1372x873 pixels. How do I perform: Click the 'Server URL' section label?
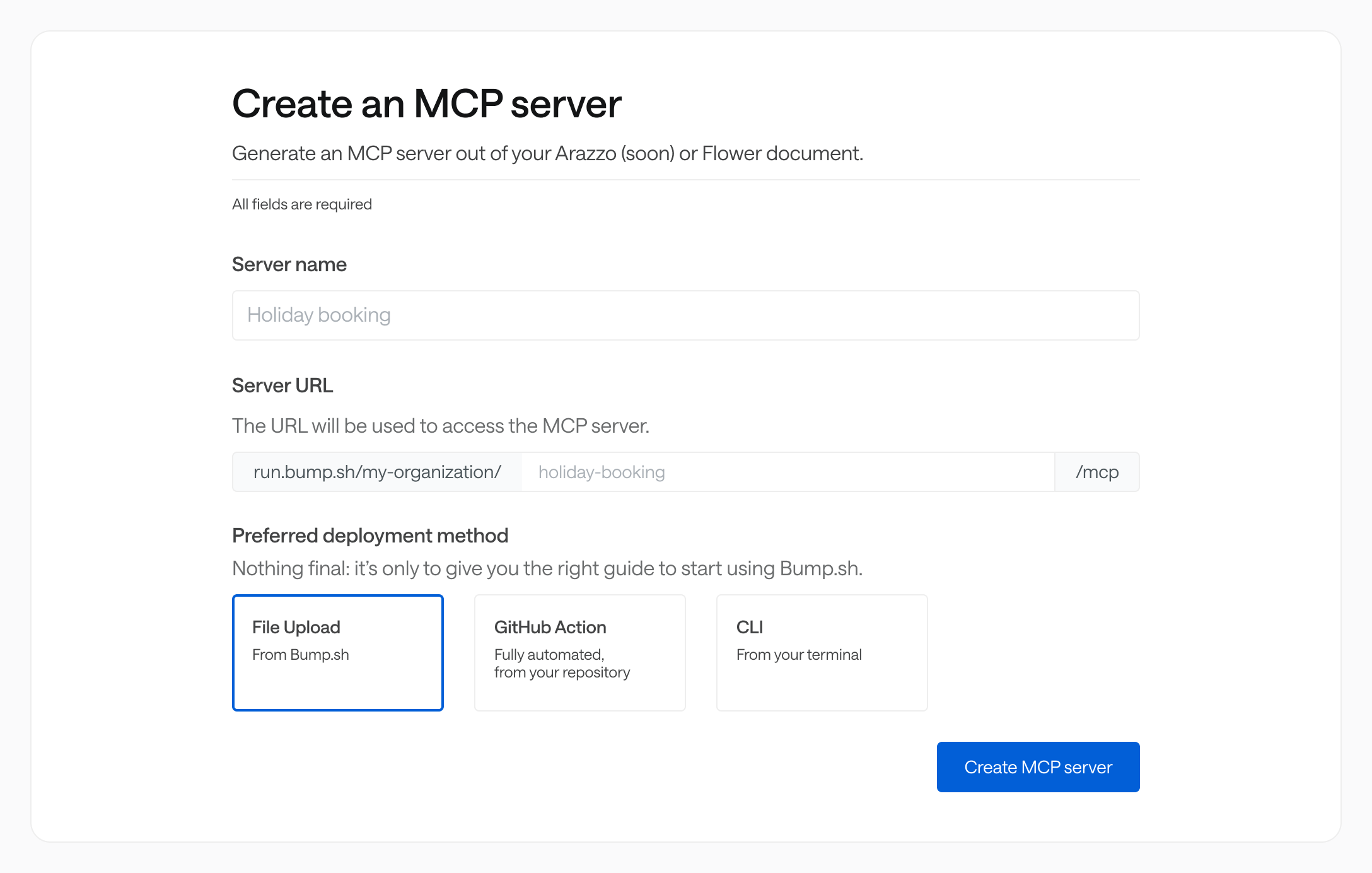point(282,385)
